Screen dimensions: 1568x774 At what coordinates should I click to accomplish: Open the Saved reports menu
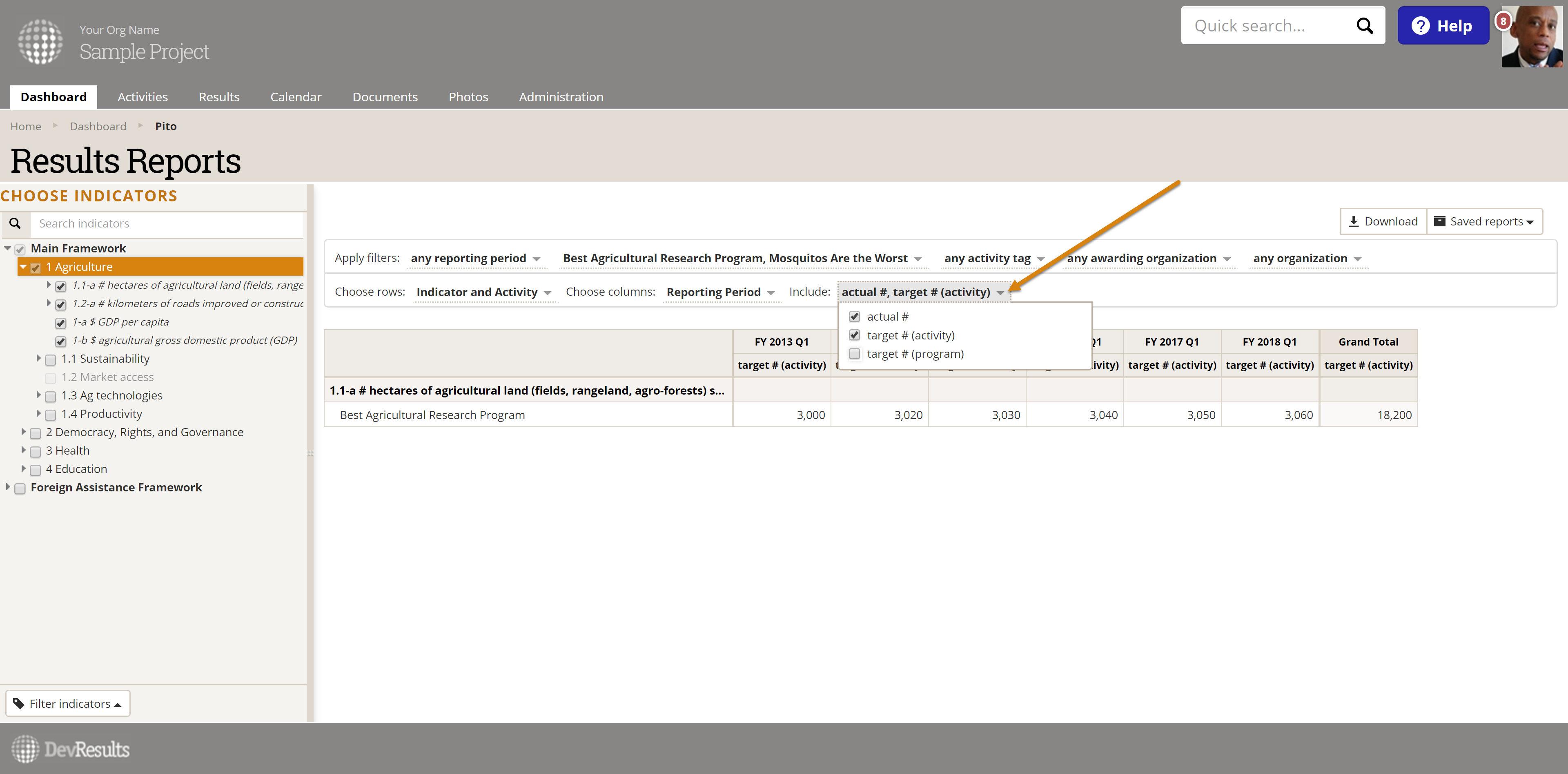pos(1484,221)
